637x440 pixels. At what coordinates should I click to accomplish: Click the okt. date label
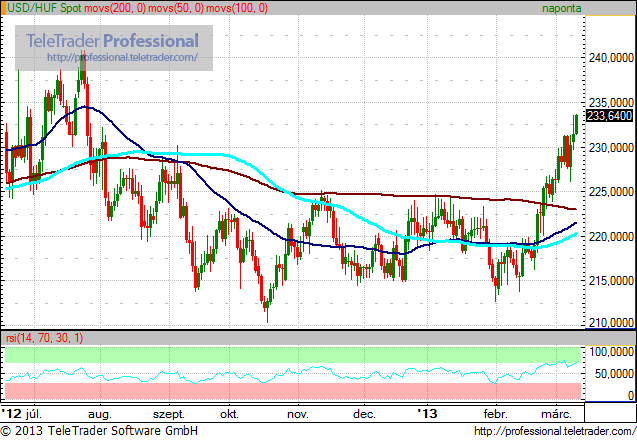click(229, 414)
